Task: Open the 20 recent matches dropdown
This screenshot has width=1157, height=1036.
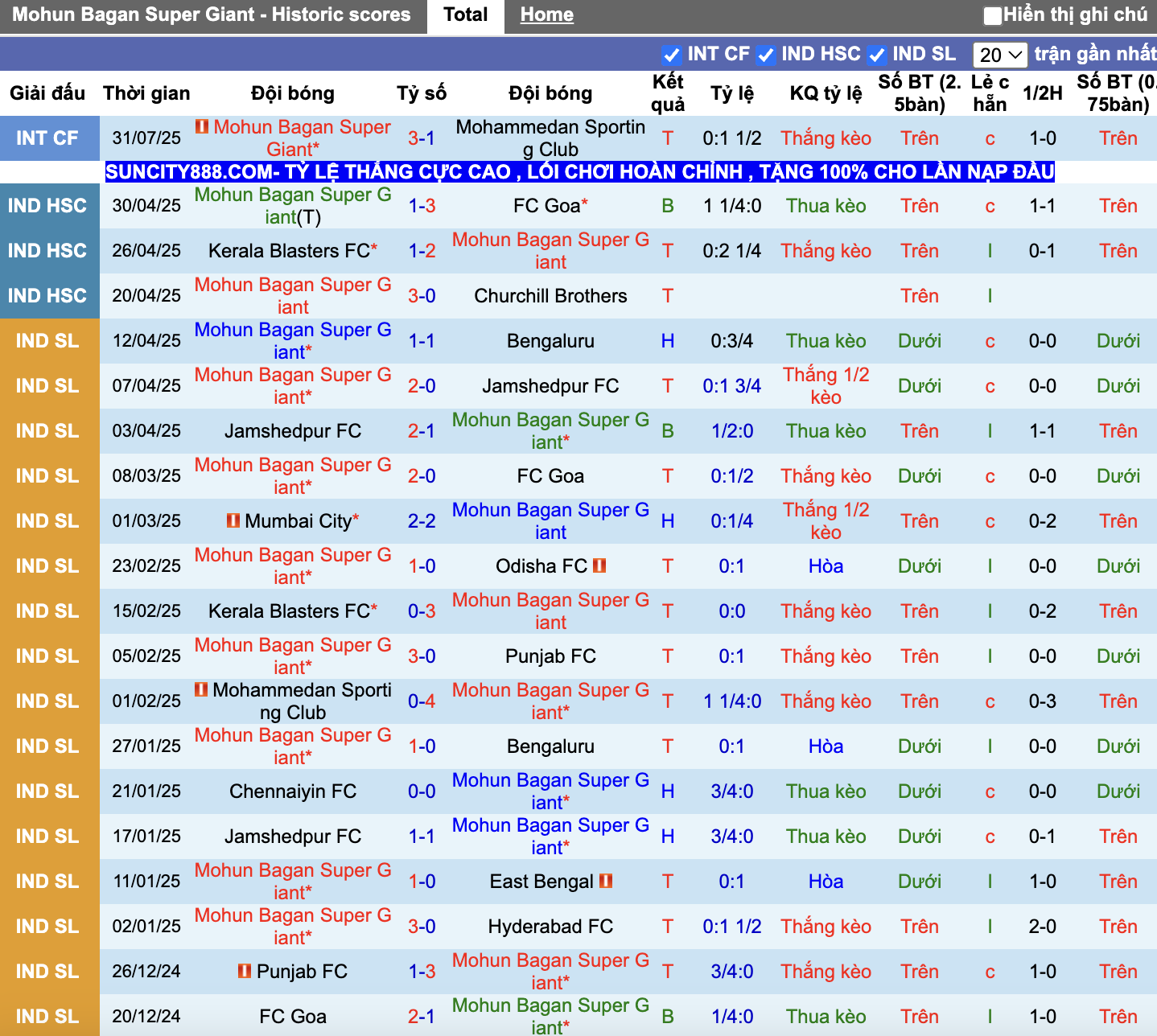Action: point(1000,55)
